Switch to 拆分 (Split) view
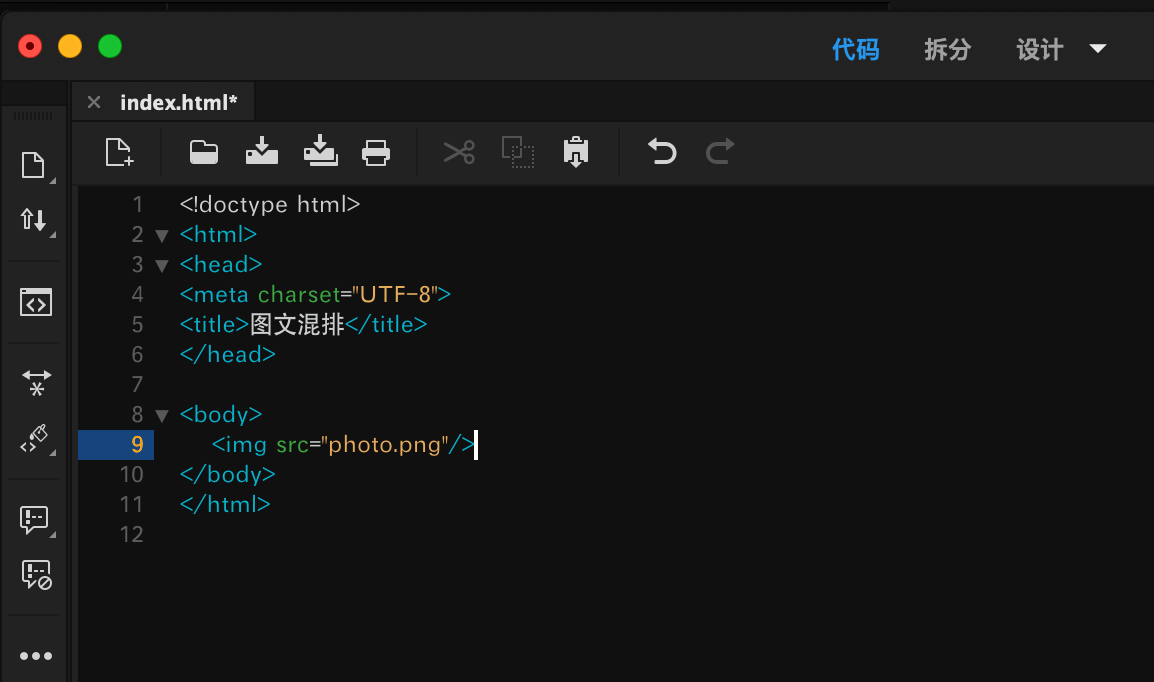Viewport: 1154px width, 682px height. (x=947, y=49)
